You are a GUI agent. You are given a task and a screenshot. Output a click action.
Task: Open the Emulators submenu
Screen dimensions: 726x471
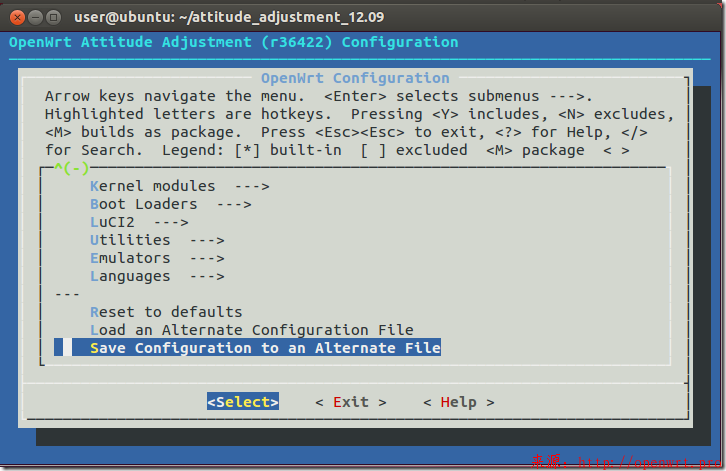click(x=157, y=258)
